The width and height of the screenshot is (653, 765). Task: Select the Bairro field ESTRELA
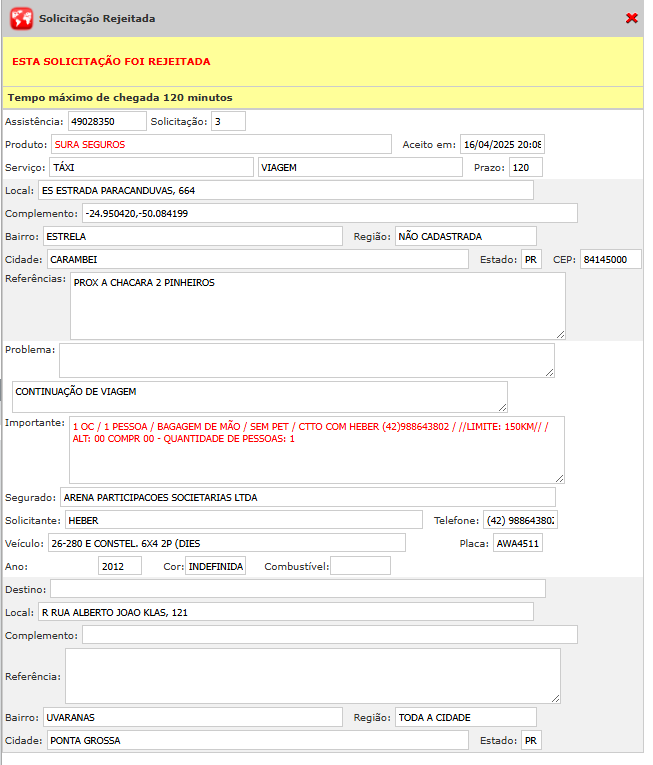click(x=193, y=236)
